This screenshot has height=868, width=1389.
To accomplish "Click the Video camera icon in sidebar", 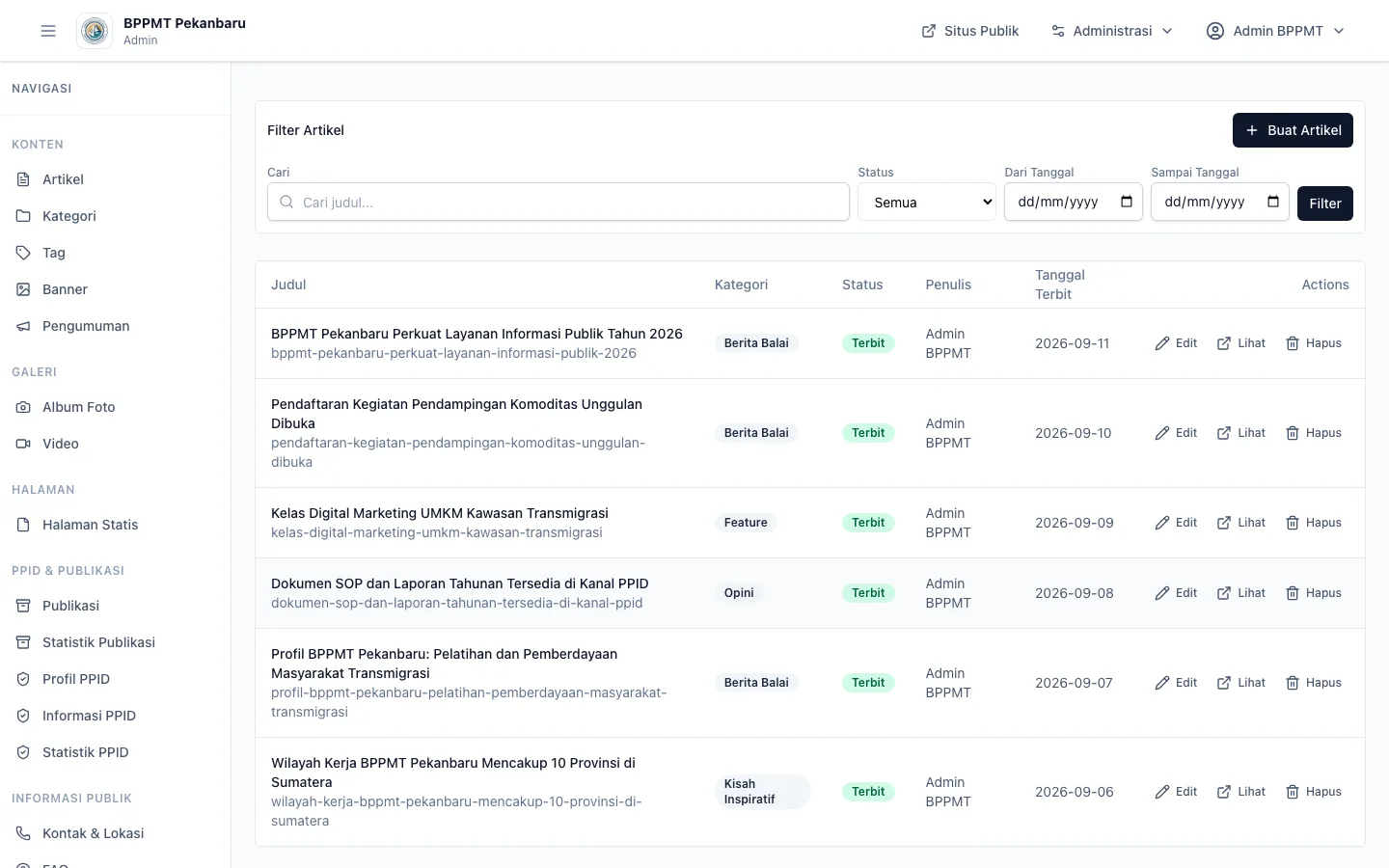I will click(23, 444).
